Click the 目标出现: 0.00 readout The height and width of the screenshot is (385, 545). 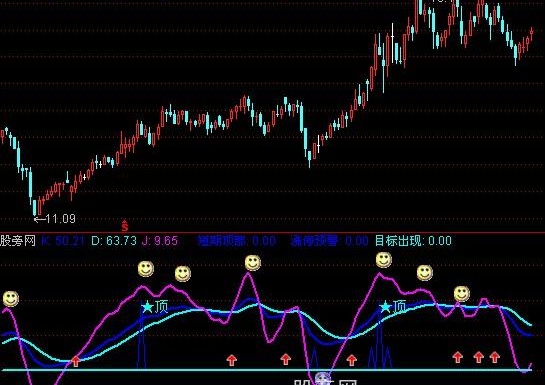click(413, 240)
